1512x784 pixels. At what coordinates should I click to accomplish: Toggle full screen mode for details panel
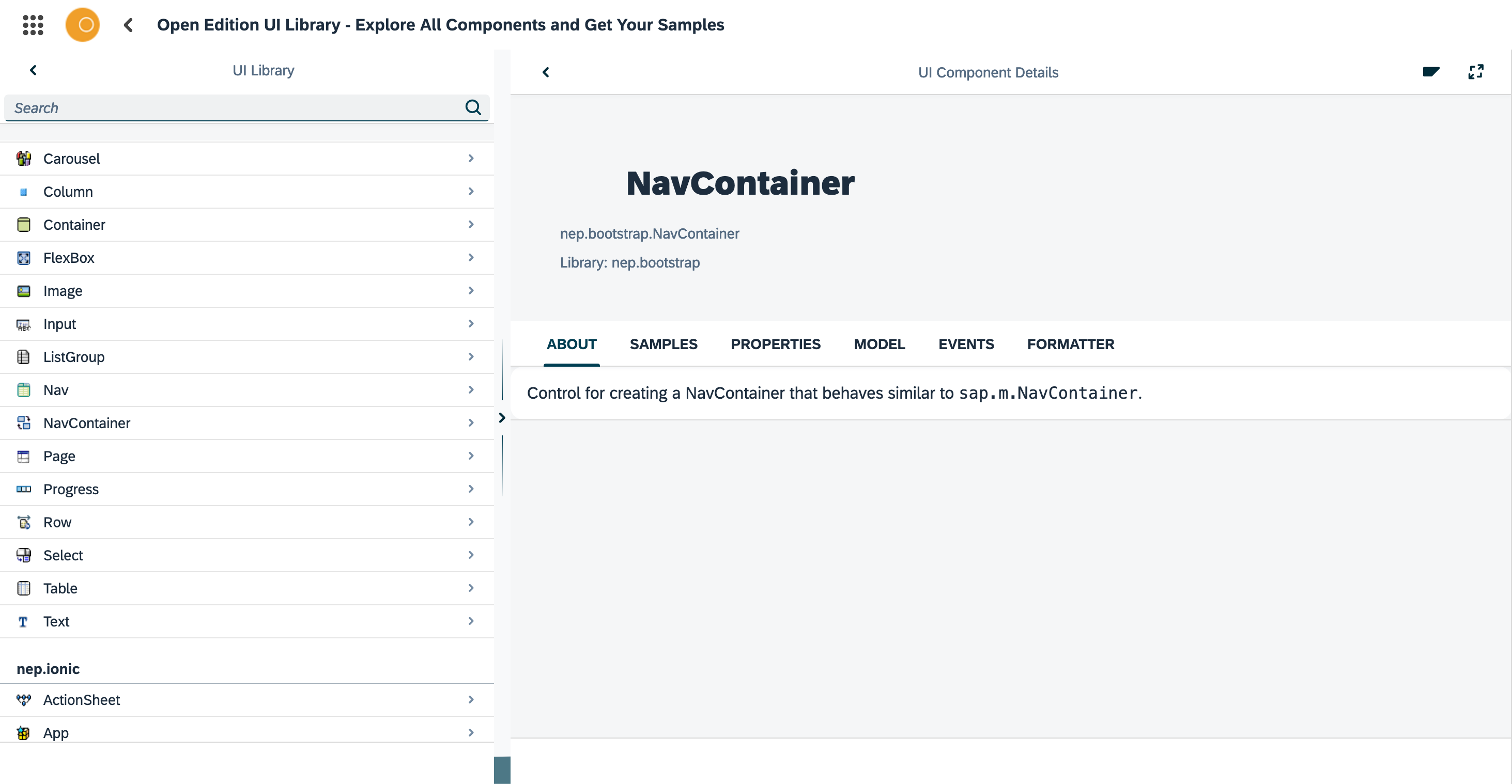click(1476, 72)
